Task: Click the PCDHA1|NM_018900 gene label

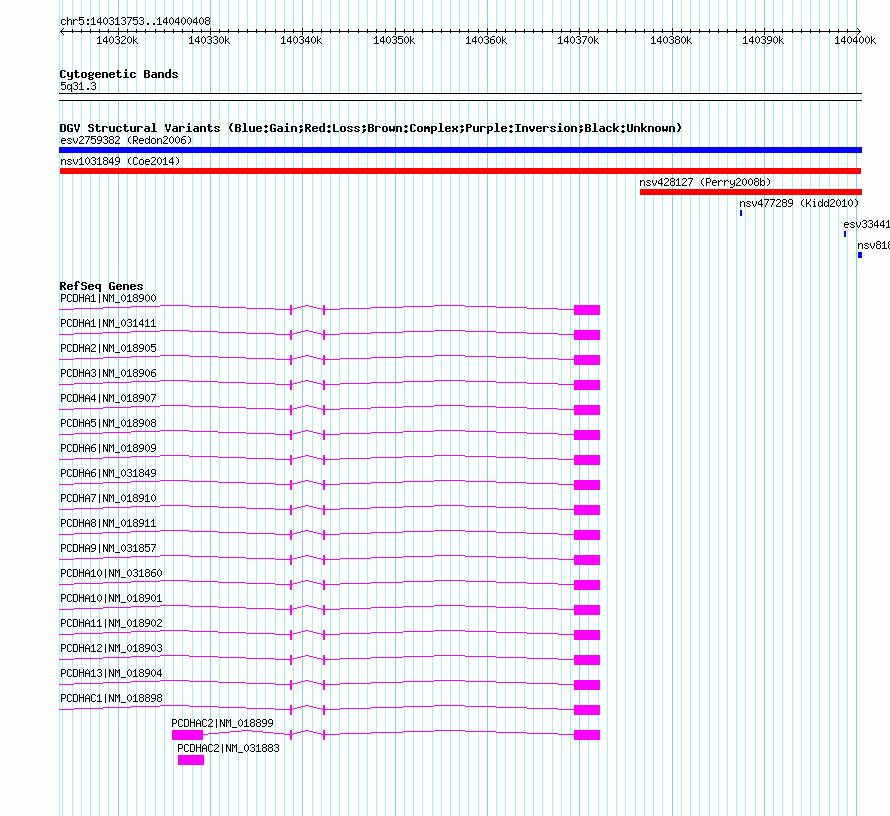Action: point(108,298)
